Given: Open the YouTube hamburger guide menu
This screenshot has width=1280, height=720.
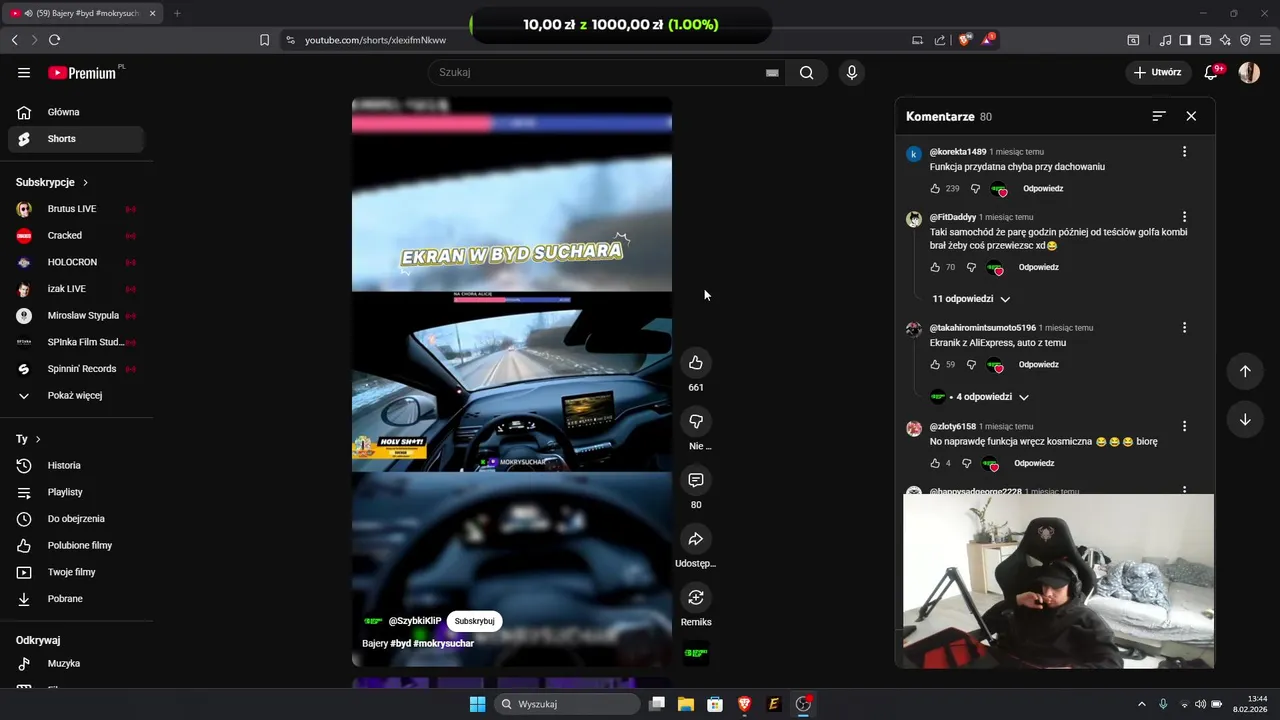Looking at the screenshot, I should click(x=24, y=72).
